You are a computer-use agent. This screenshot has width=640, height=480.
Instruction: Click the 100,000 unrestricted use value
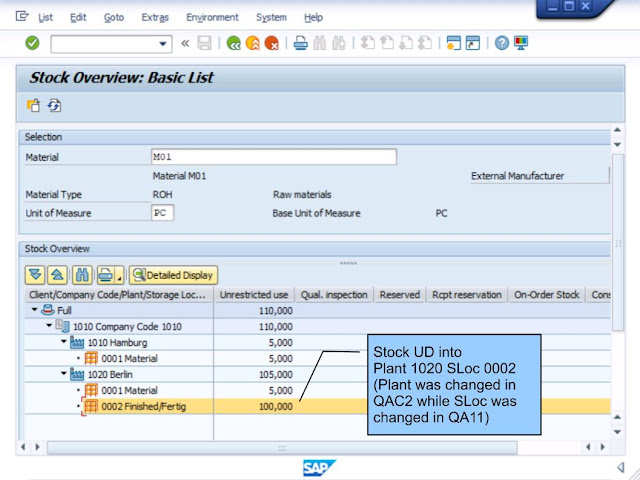tap(276, 407)
